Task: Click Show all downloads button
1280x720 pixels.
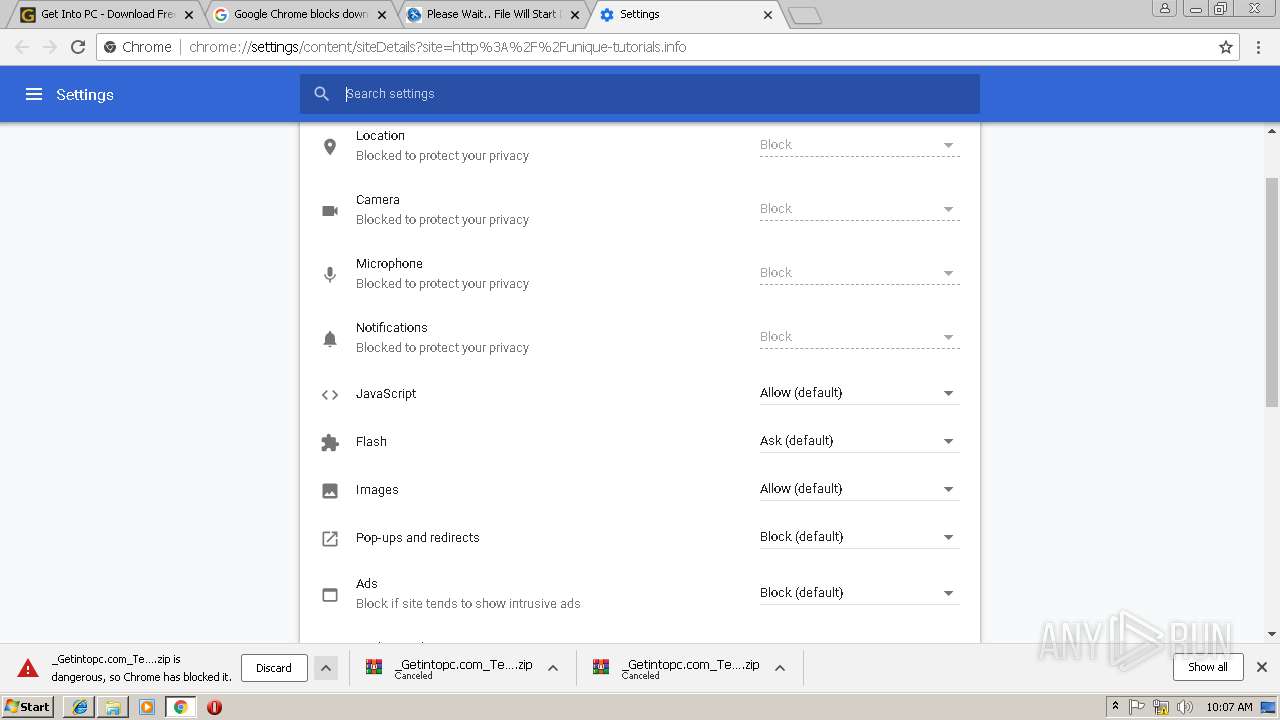Action: click(x=1208, y=667)
